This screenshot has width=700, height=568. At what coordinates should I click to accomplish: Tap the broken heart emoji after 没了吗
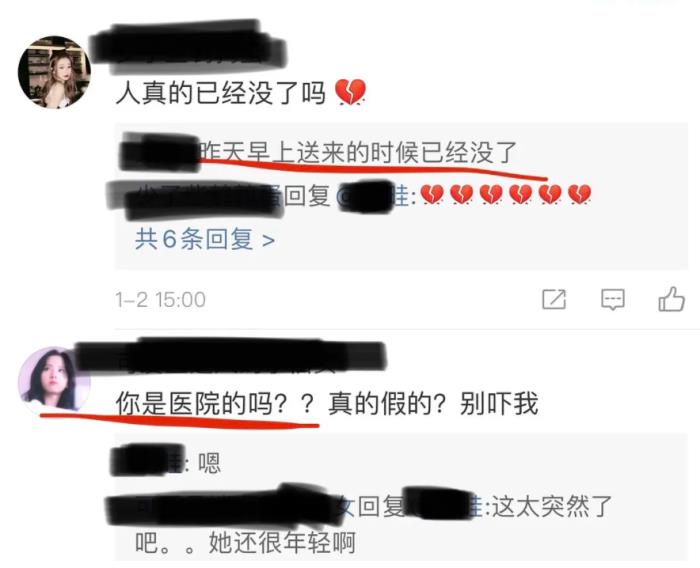(x=350, y=92)
